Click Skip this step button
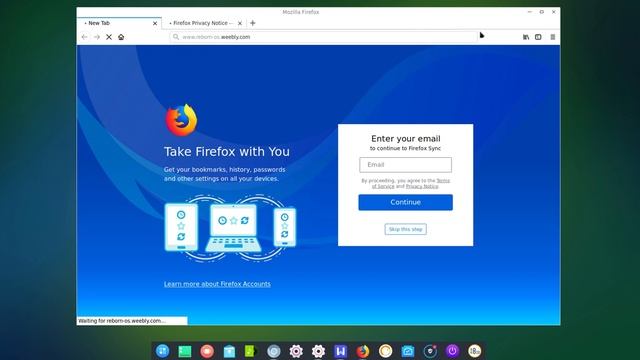This screenshot has width=640, height=360. (x=405, y=229)
